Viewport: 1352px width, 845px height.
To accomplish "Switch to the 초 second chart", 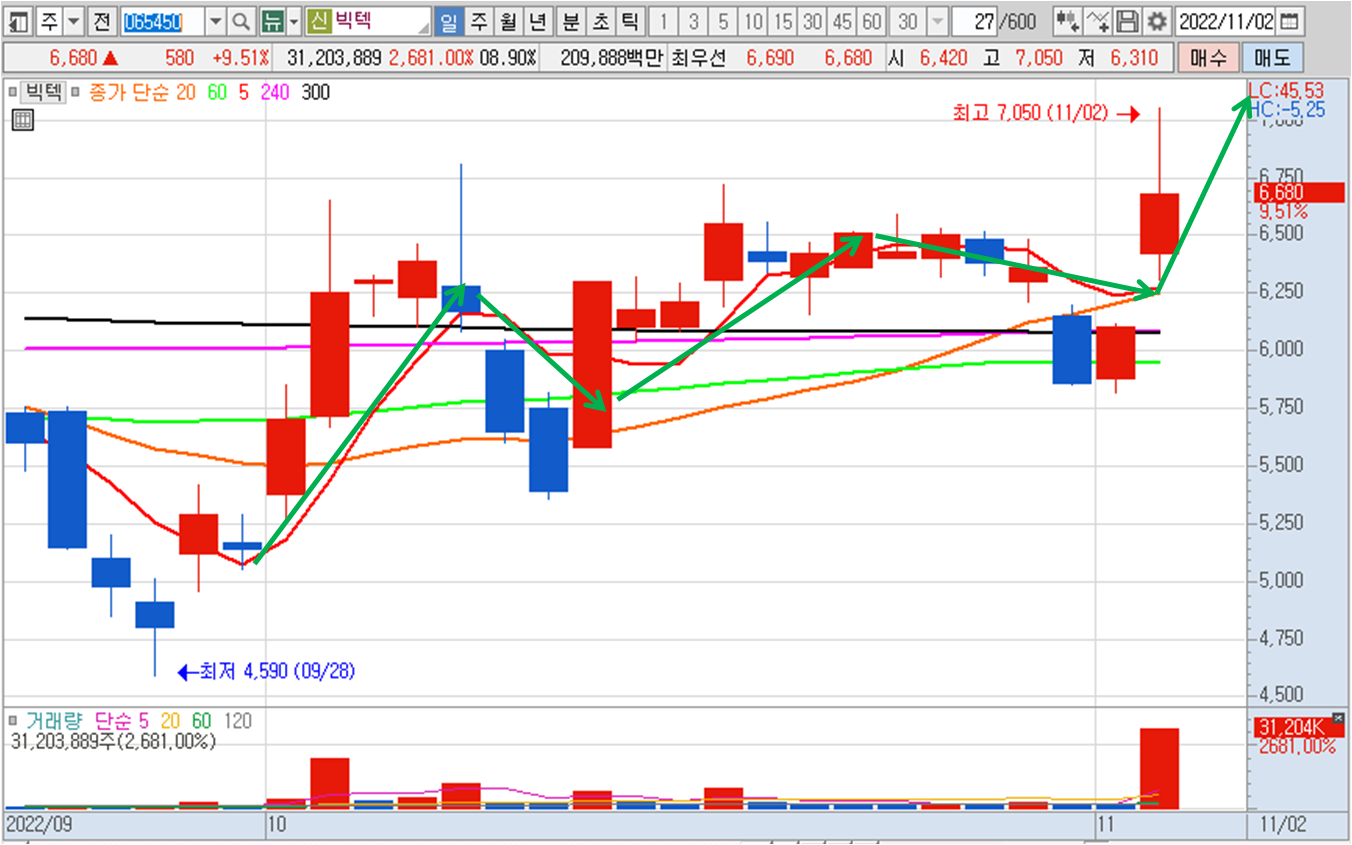I will (600, 21).
